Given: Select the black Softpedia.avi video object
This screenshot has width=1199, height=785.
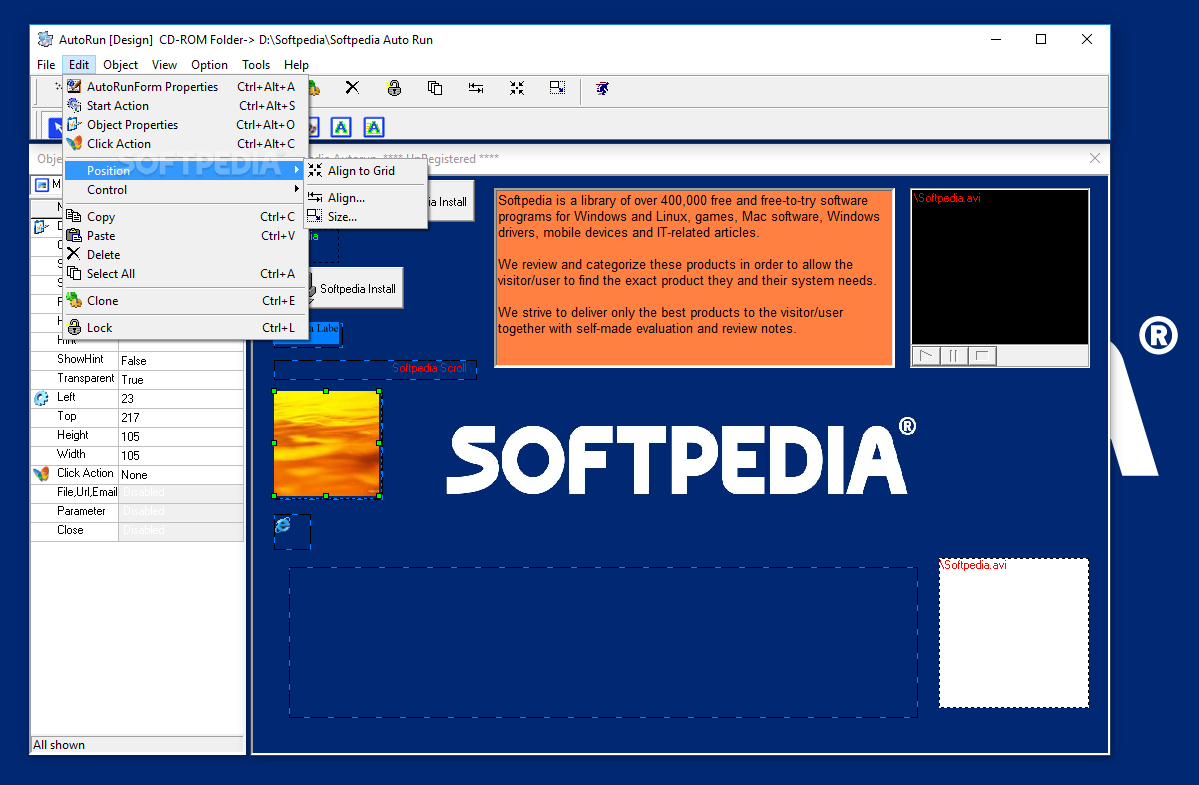Looking at the screenshot, I should point(999,267).
